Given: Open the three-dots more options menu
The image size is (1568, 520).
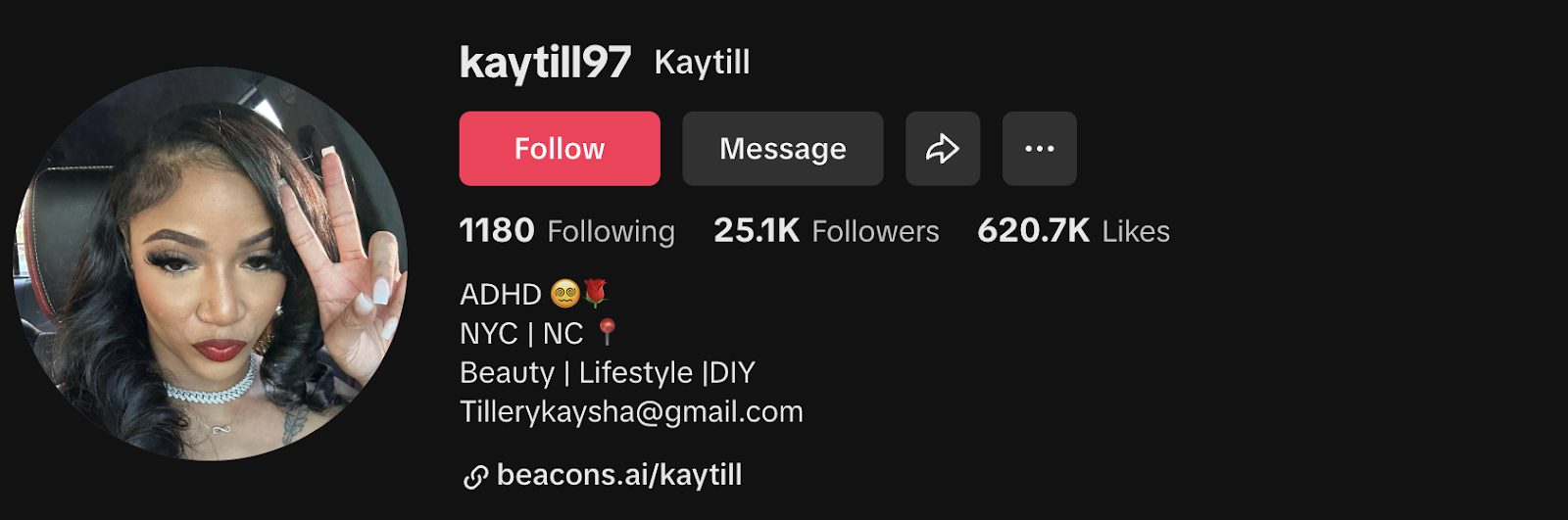Looking at the screenshot, I should coord(1040,149).
